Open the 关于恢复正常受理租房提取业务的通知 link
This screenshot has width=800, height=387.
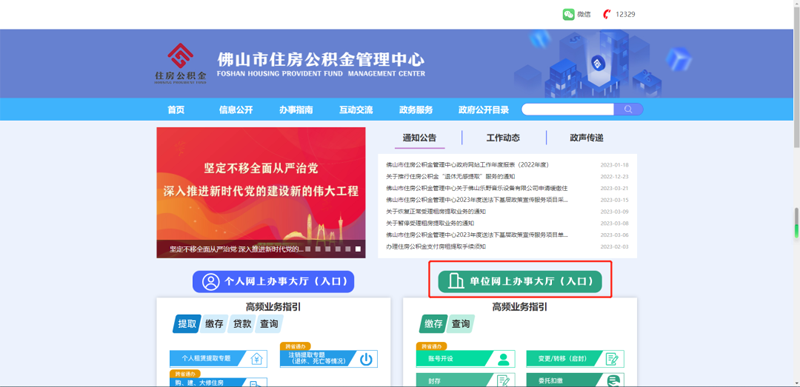click(436, 211)
